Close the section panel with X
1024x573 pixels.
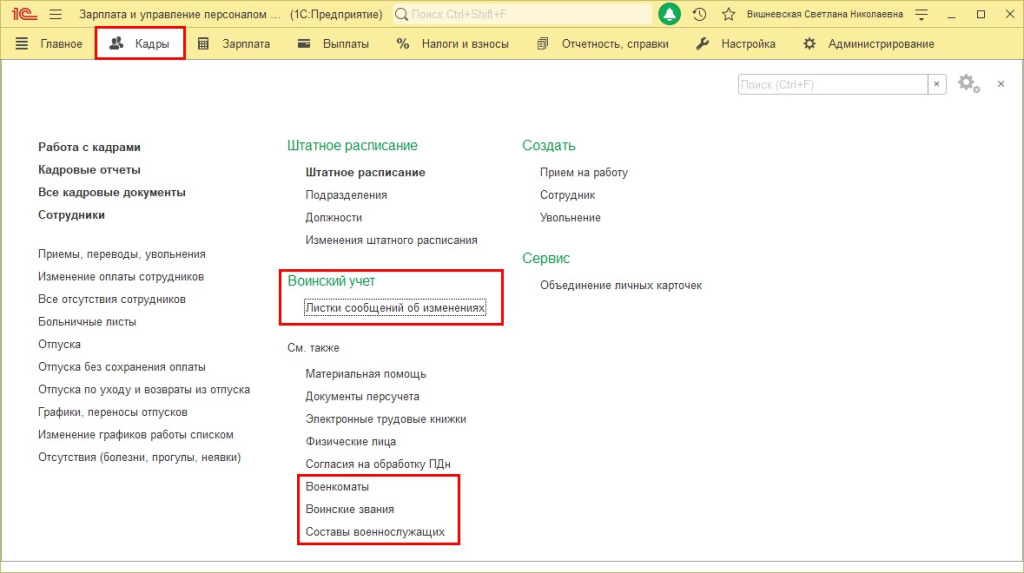(x=1000, y=84)
